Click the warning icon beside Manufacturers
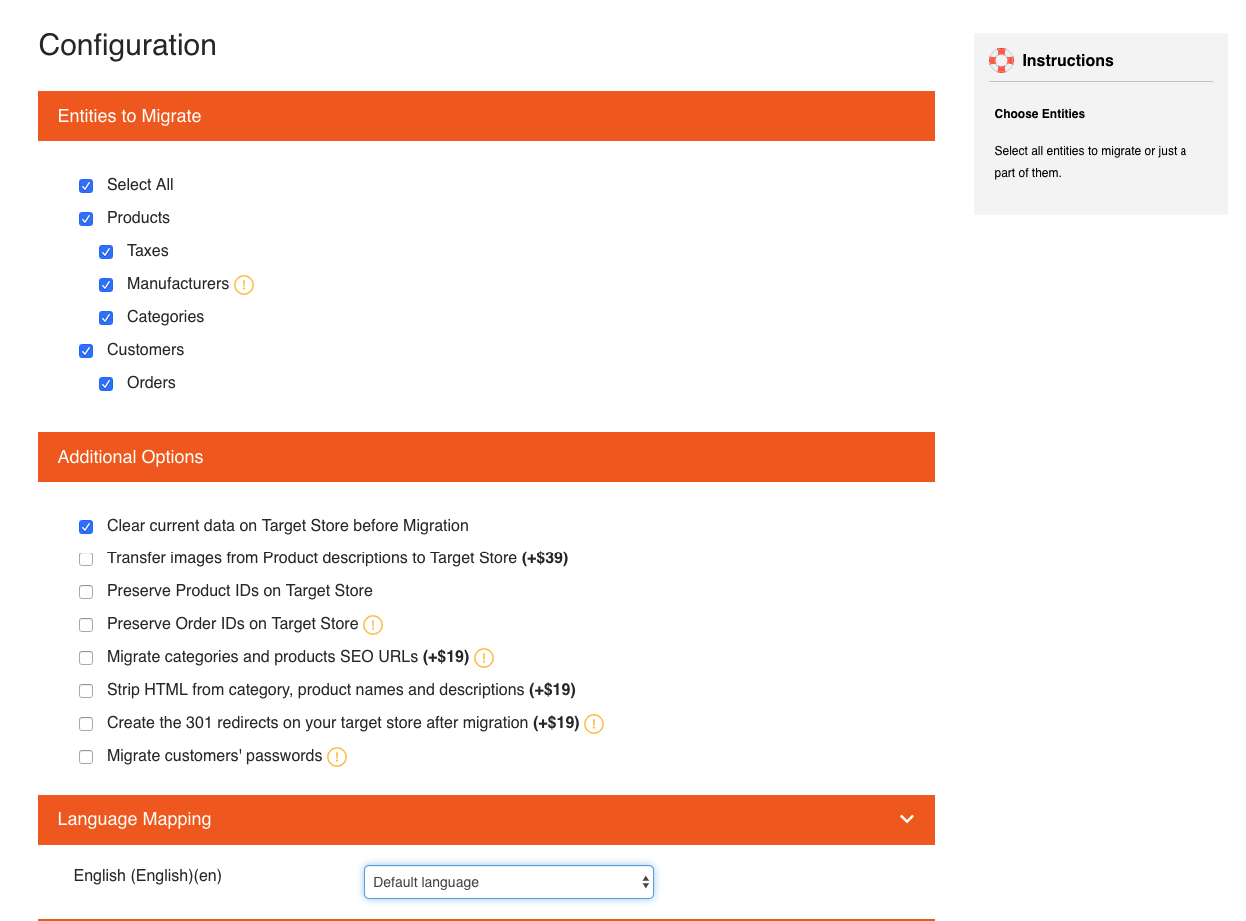The image size is (1246, 921). [x=244, y=285]
